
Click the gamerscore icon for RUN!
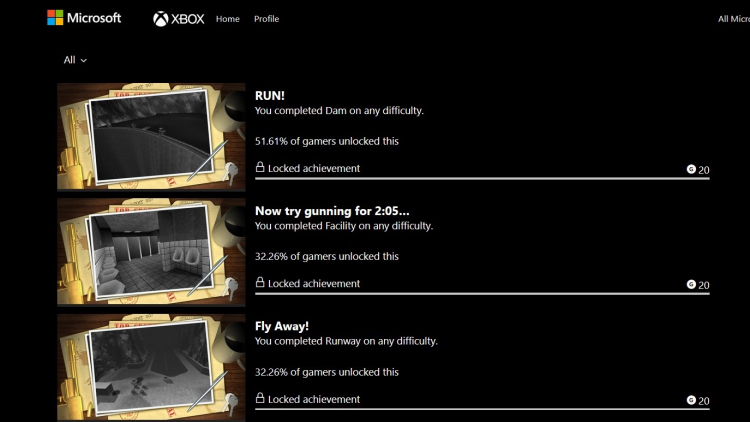pos(691,169)
